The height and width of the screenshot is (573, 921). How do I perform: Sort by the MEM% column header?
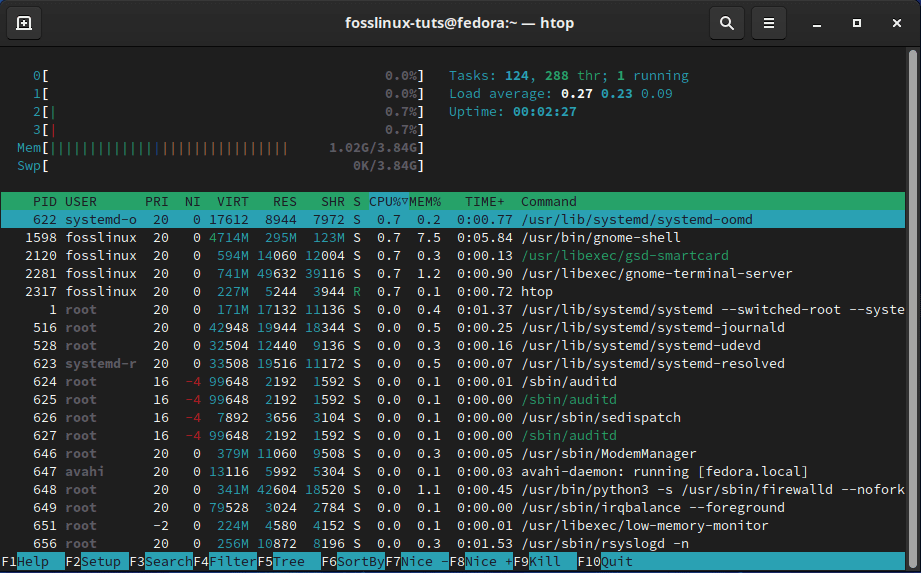click(x=425, y=202)
